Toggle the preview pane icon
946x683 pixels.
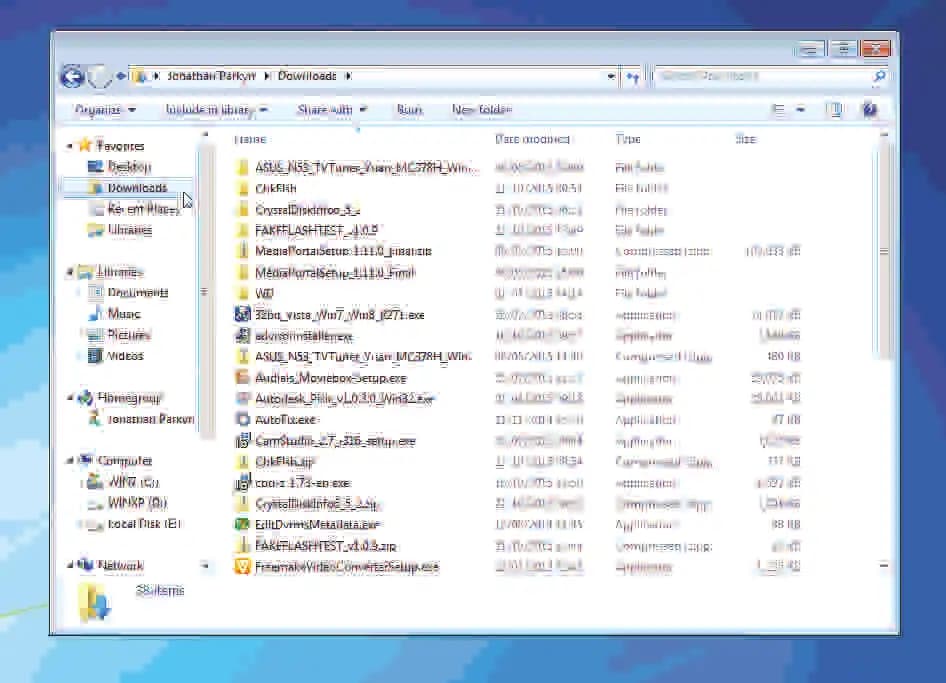tap(833, 110)
